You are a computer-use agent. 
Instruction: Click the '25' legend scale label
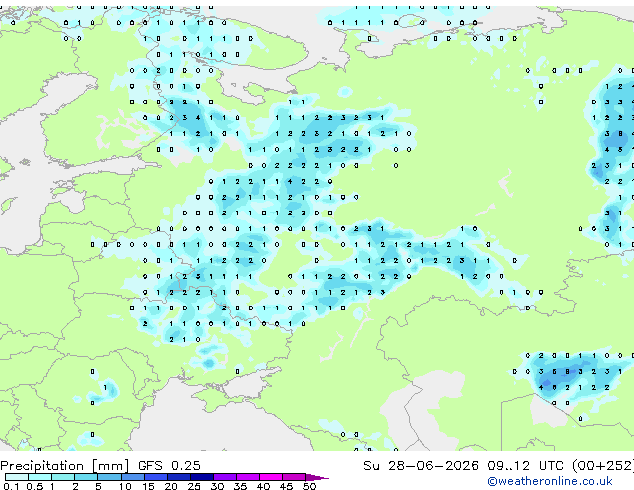194,486
